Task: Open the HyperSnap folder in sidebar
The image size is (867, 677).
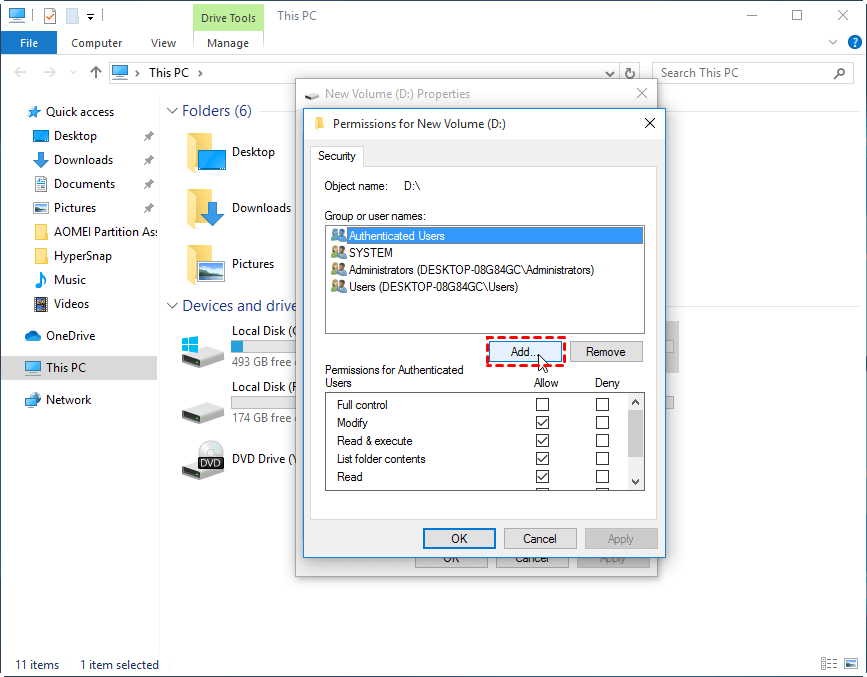Action: pos(82,256)
